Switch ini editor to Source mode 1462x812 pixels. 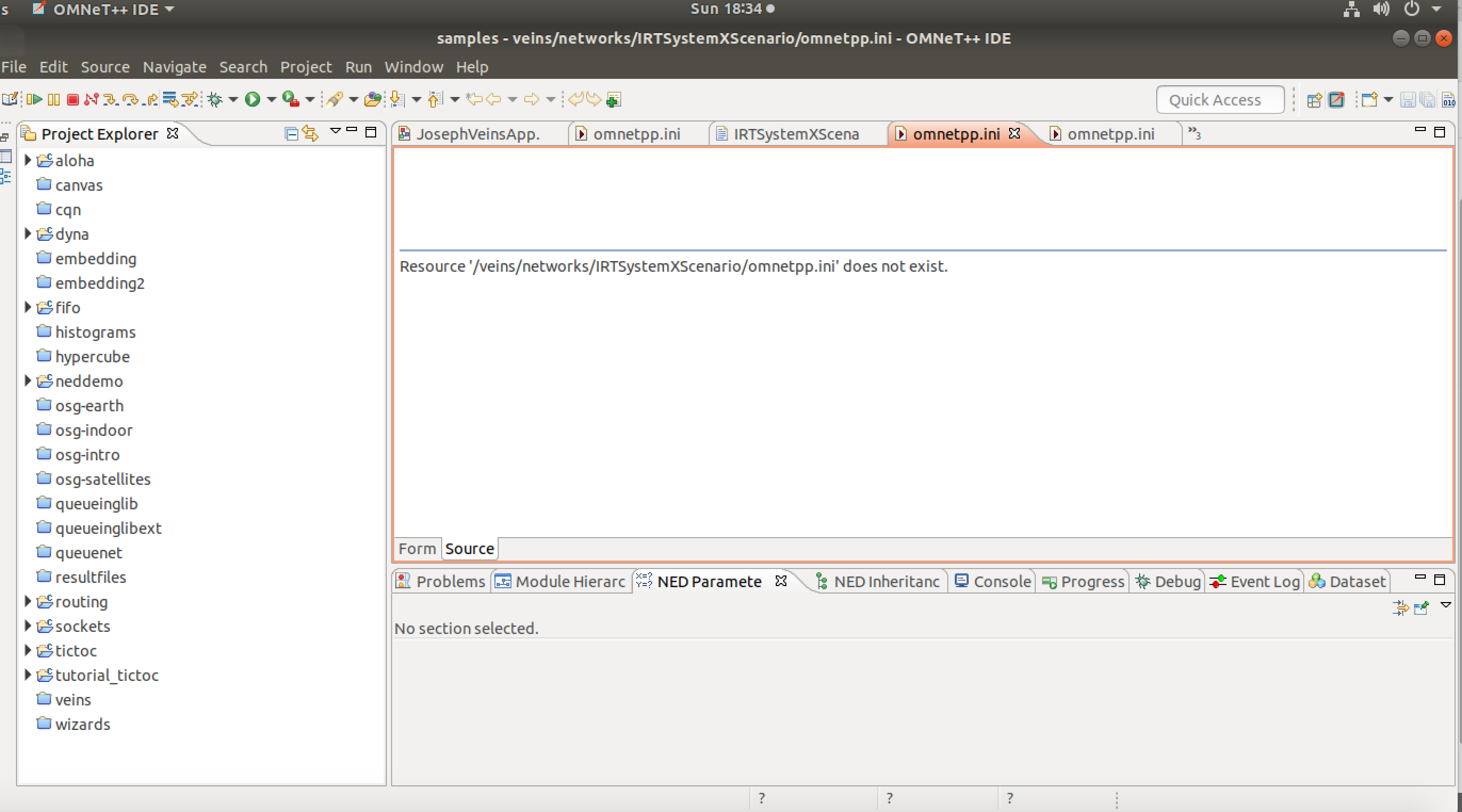[469, 549]
